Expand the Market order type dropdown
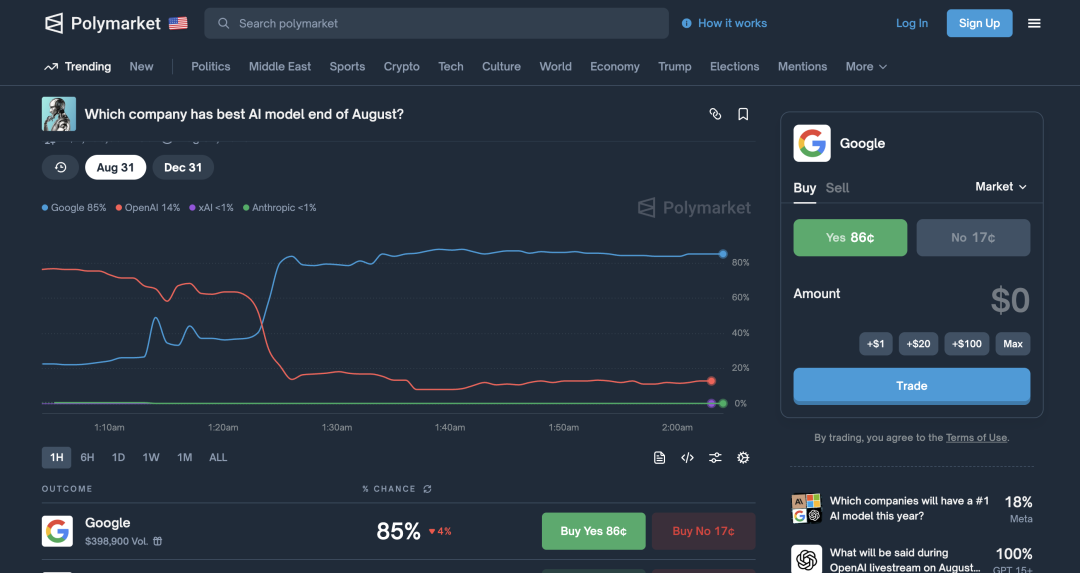The image size is (1080, 573). 1001,187
